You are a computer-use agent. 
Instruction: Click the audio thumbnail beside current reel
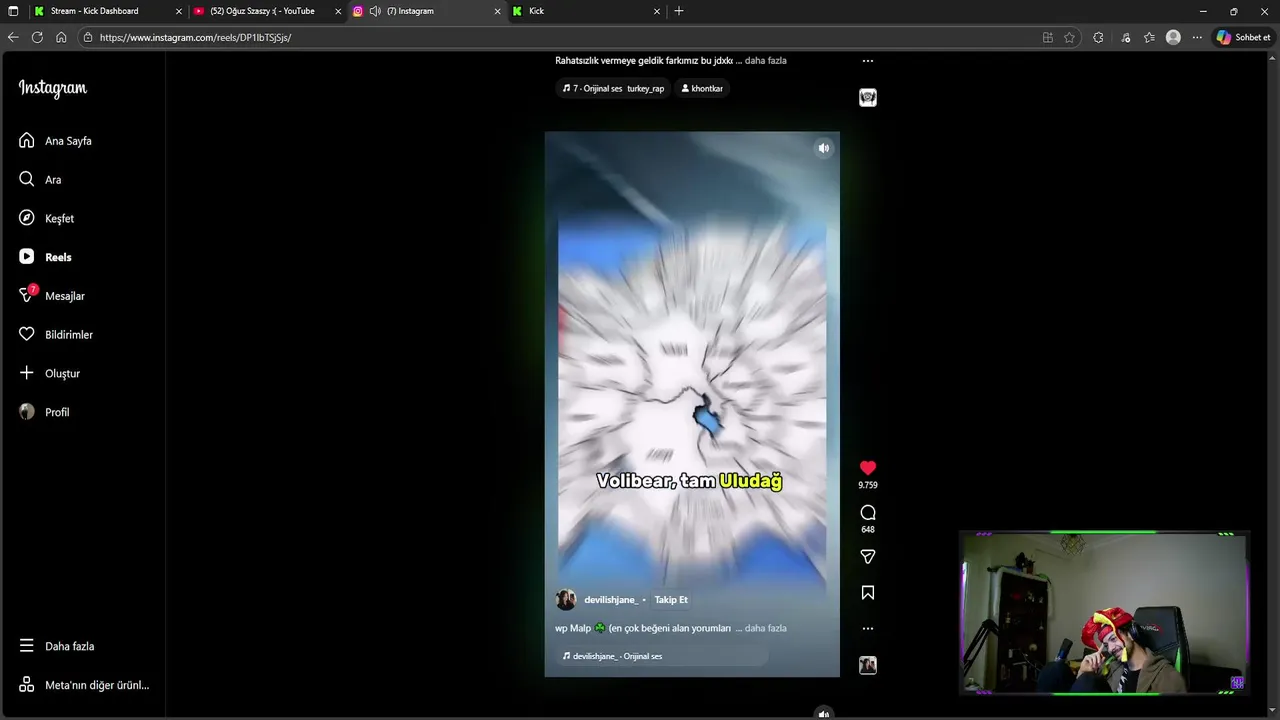pos(868,665)
